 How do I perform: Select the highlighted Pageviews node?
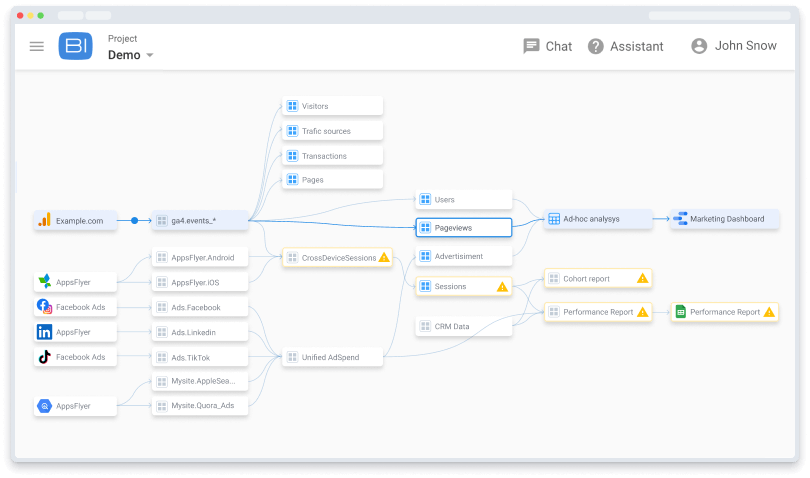coord(464,227)
